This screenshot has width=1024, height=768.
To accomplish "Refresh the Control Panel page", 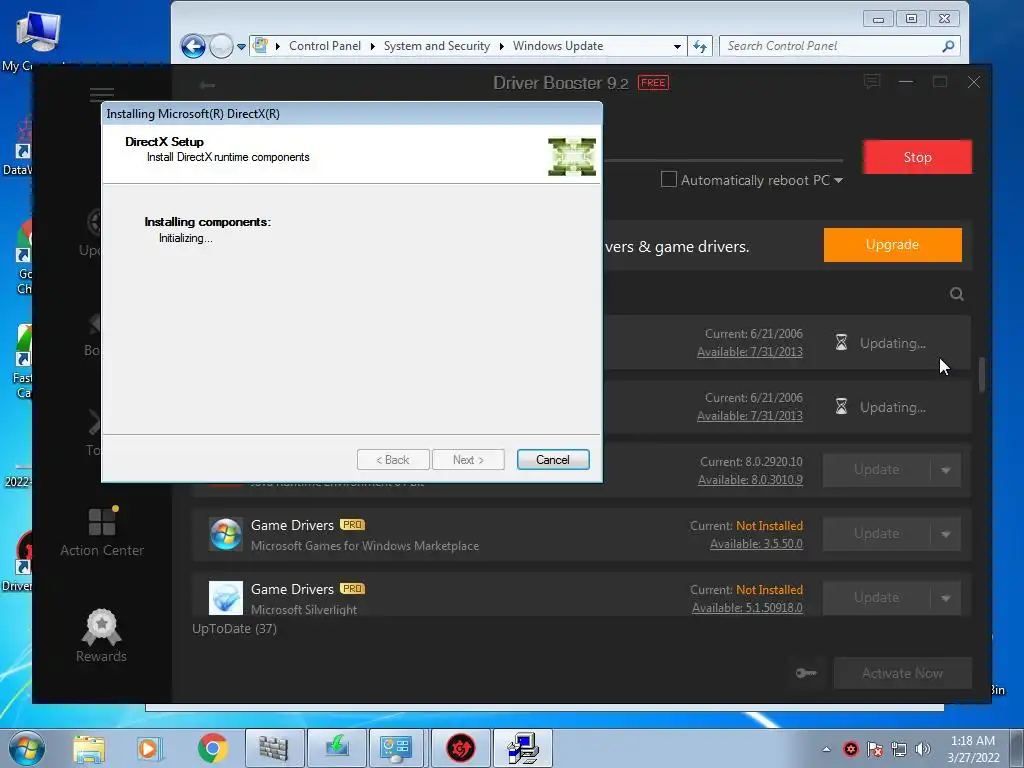I will point(700,46).
